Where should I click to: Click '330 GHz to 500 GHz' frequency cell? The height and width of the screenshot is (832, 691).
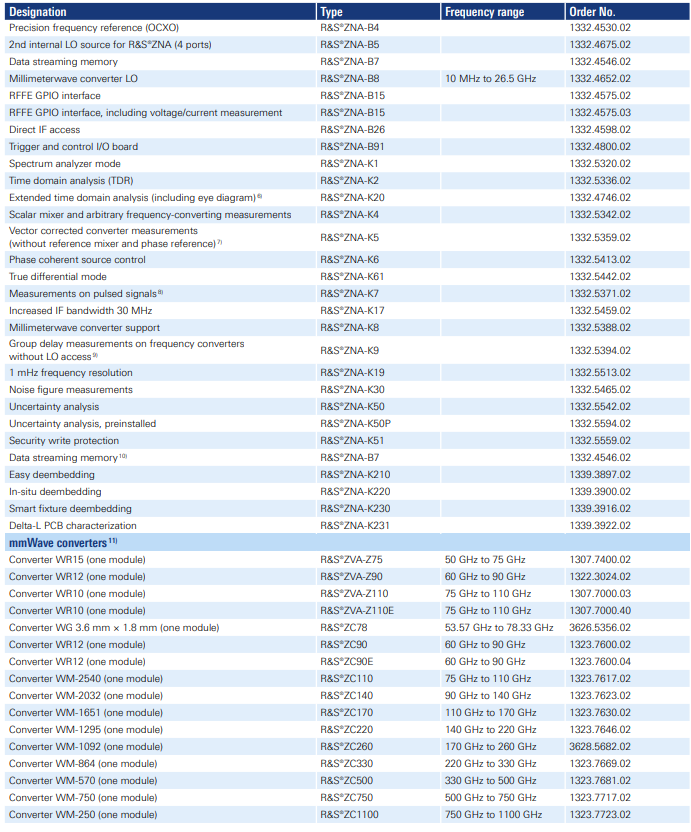(x=490, y=780)
